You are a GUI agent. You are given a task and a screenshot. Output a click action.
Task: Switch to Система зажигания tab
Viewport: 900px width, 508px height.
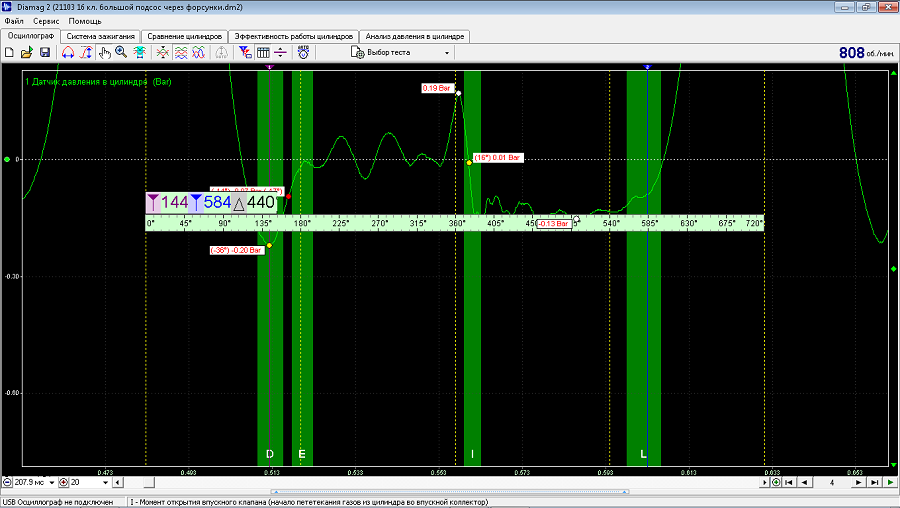coord(100,36)
